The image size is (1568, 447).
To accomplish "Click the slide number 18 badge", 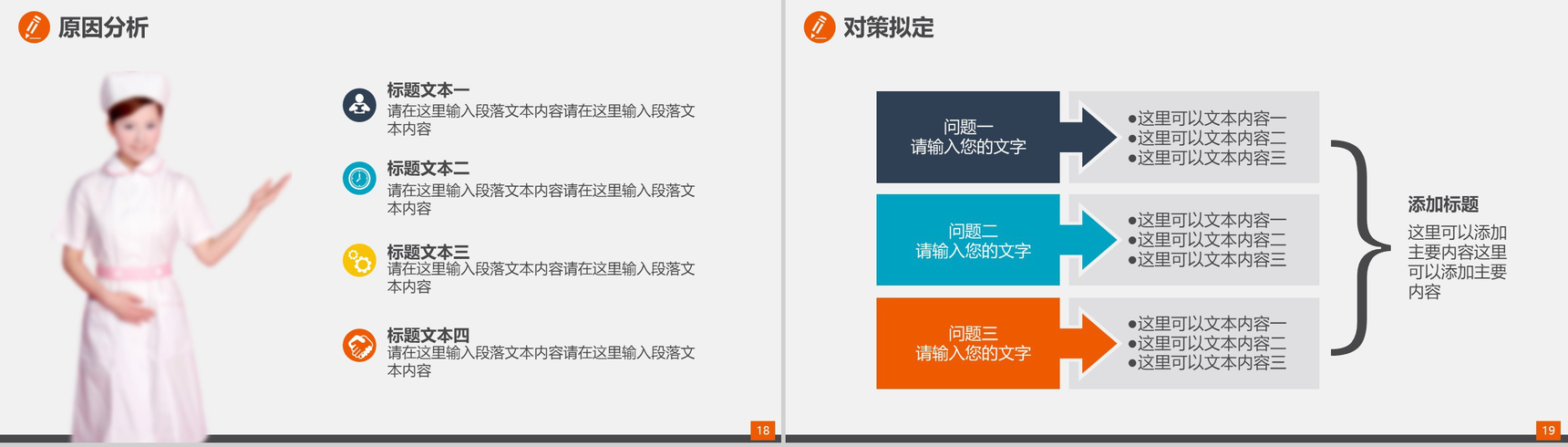I will coord(763,431).
